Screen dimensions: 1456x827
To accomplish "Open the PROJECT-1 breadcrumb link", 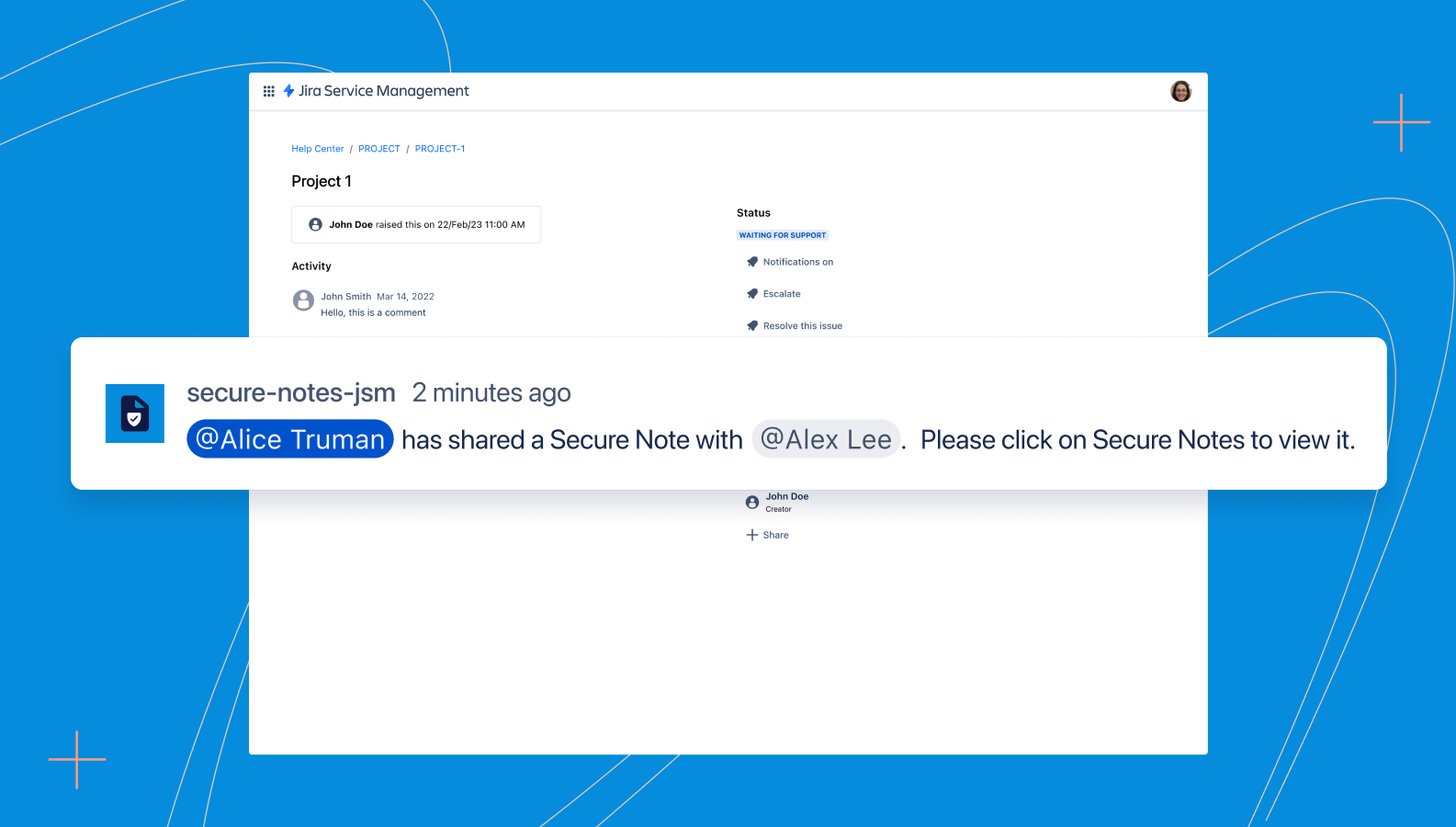I will coord(440,149).
